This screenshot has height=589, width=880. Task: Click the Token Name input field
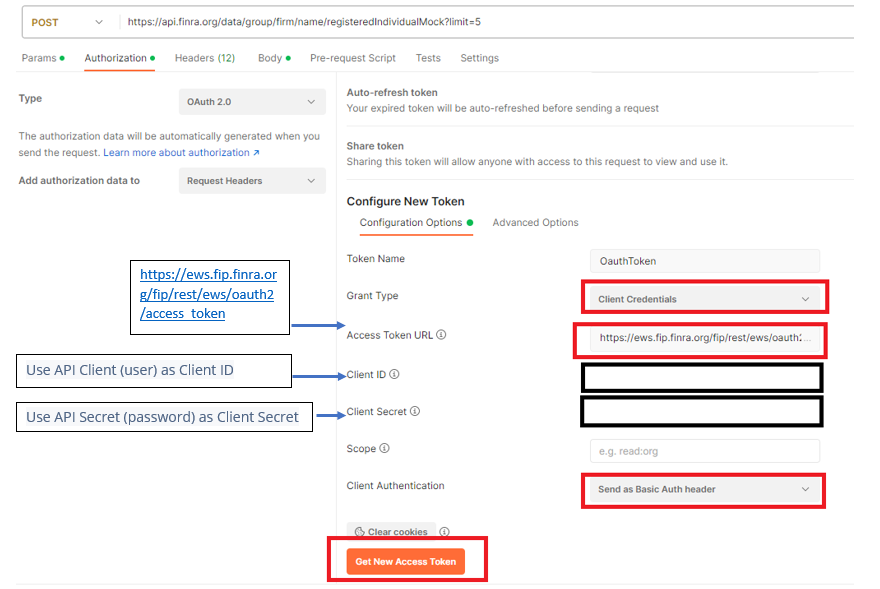tap(704, 261)
